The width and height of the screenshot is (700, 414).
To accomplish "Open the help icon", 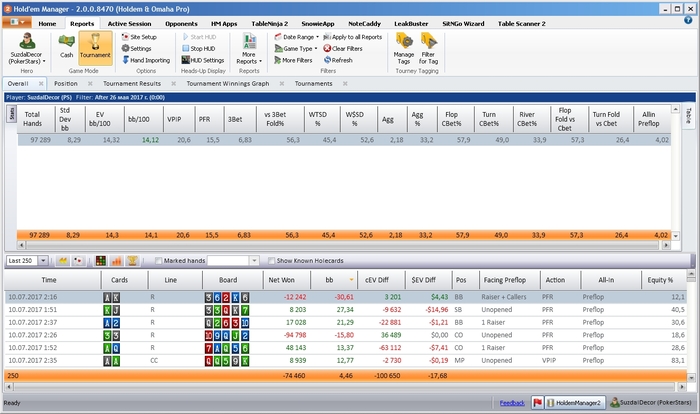I will click(x=688, y=20).
